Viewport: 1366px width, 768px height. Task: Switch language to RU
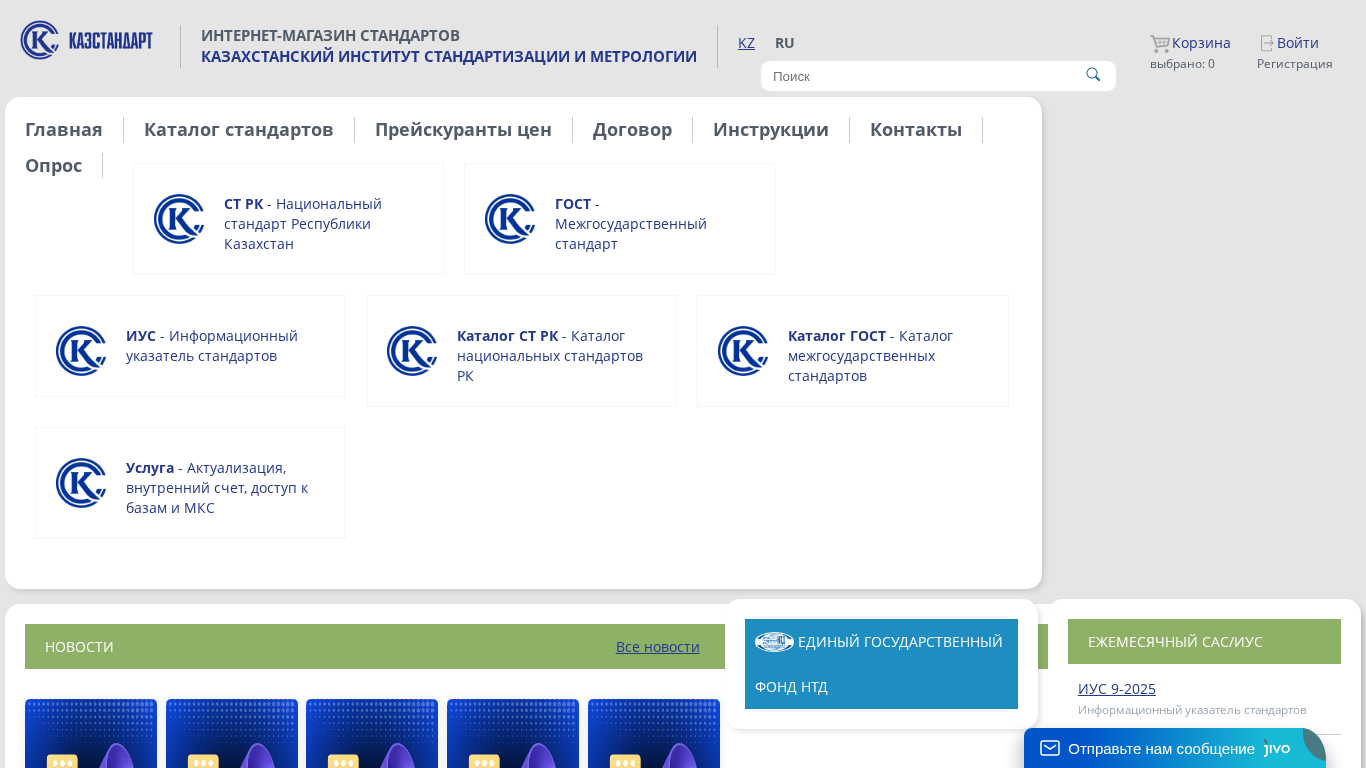784,43
